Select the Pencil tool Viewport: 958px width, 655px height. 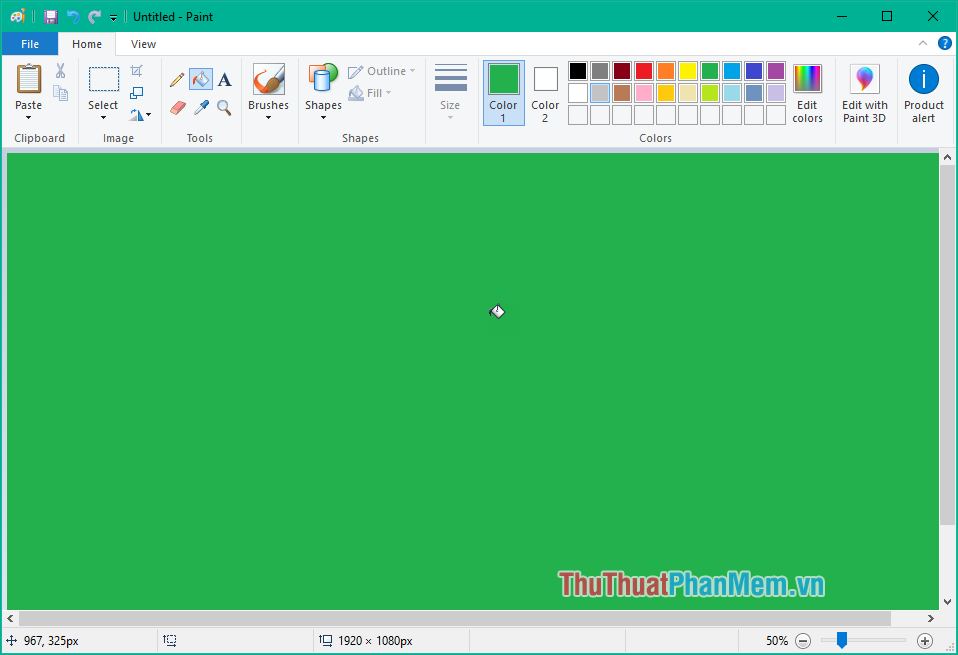pyautogui.click(x=176, y=79)
